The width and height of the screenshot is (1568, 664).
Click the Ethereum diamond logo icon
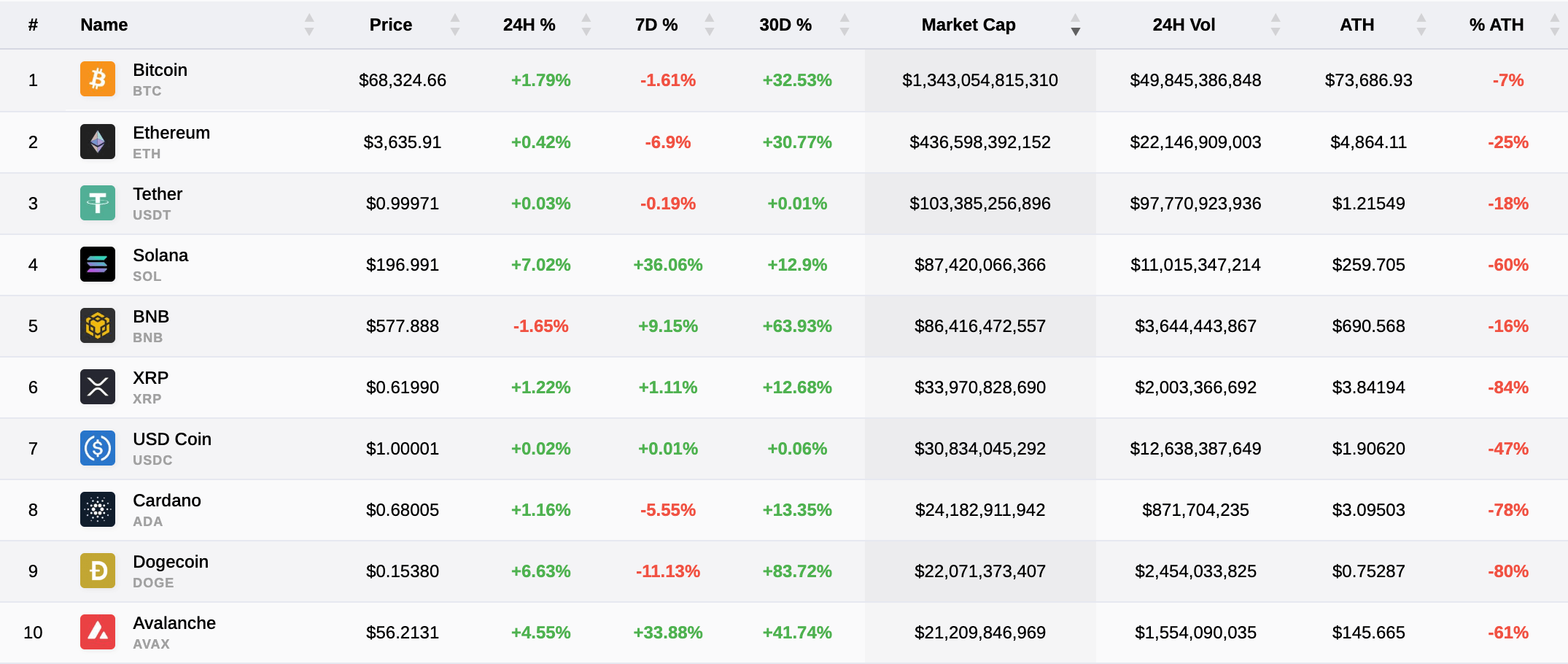click(98, 142)
